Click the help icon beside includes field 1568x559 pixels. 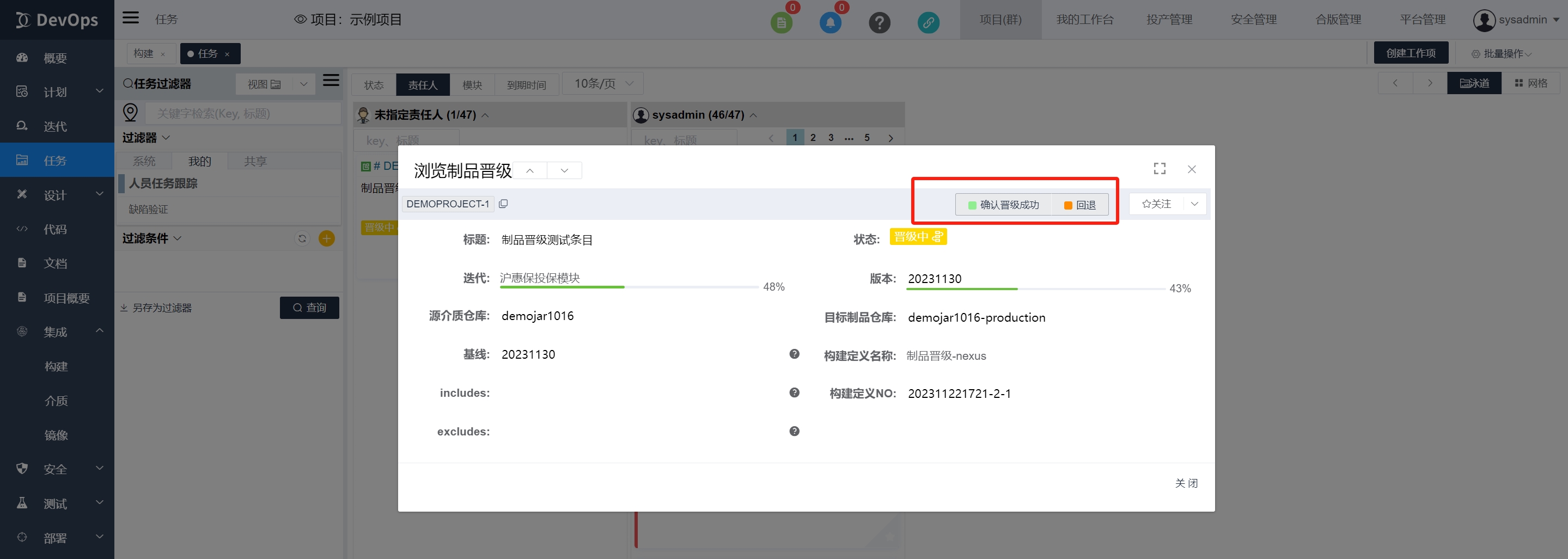pyautogui.click(x=794, y=392)
